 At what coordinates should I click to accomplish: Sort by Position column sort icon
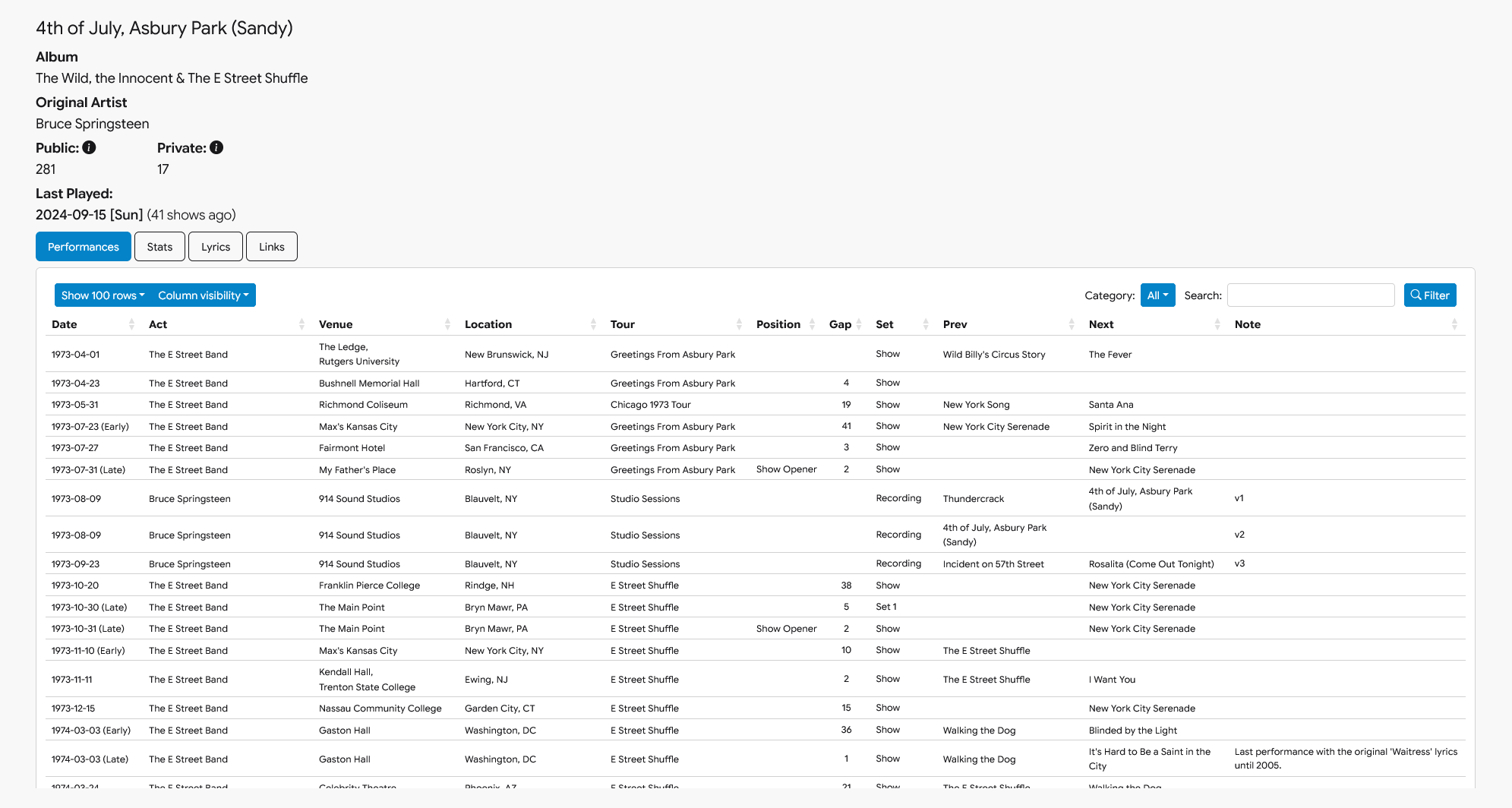[x=812, y=324]
